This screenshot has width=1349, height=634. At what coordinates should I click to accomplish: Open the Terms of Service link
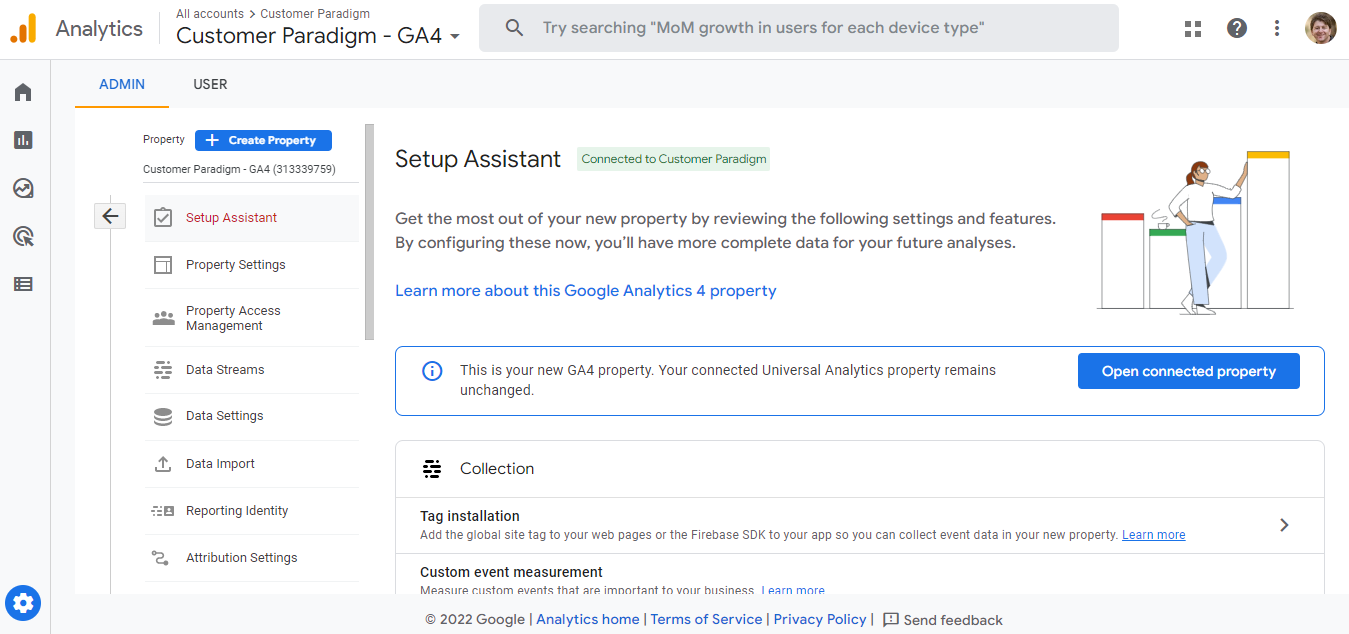(x=706, y=619)
